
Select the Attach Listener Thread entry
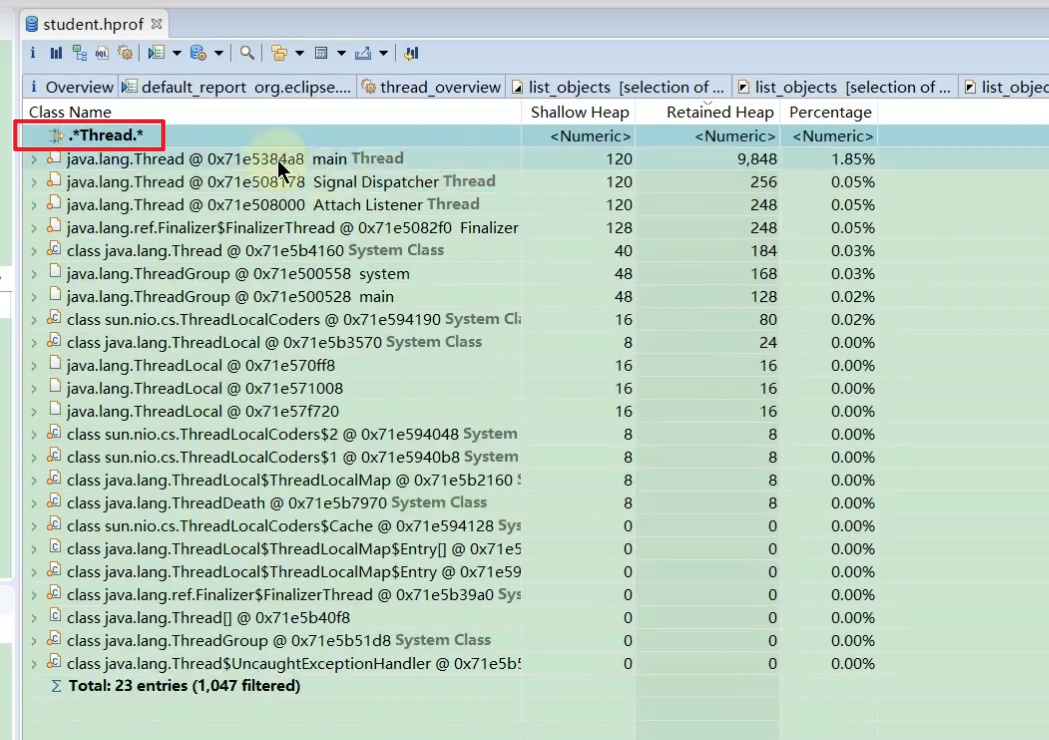273,205
